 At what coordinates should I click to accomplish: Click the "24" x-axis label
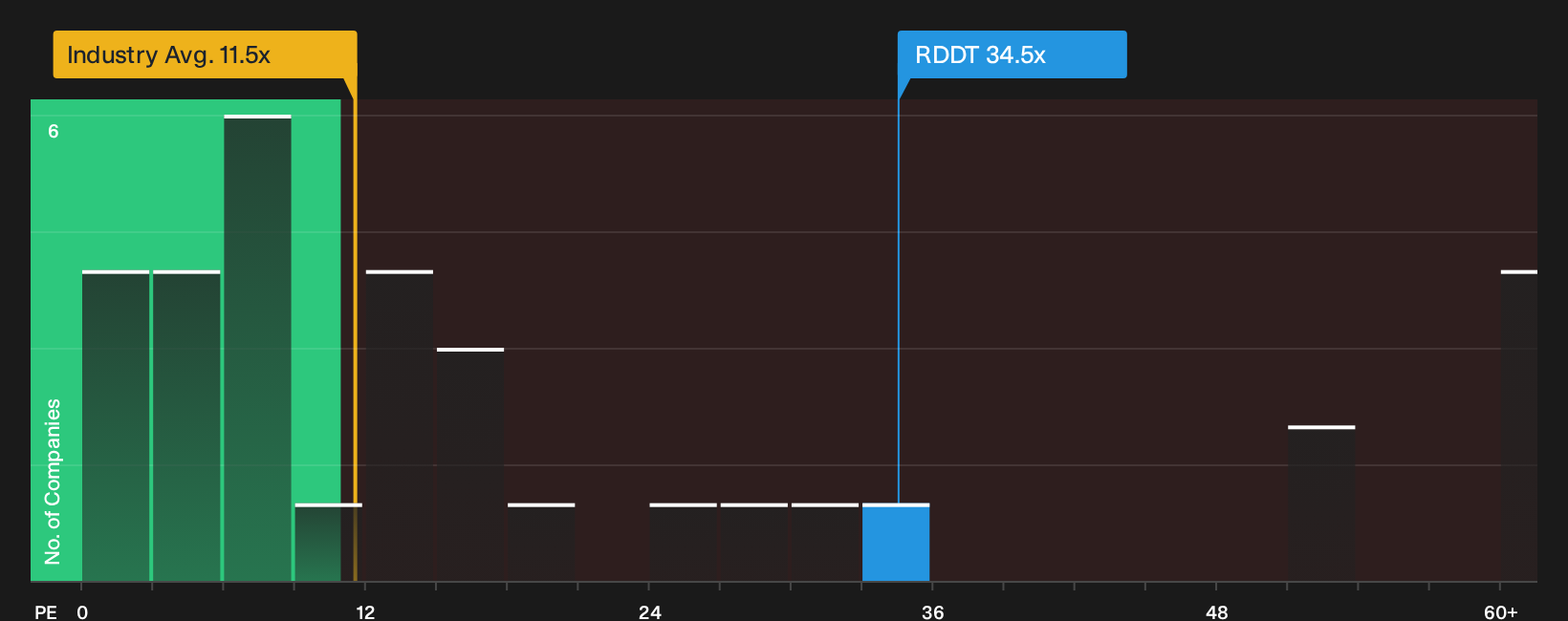(x=650, y=611)
